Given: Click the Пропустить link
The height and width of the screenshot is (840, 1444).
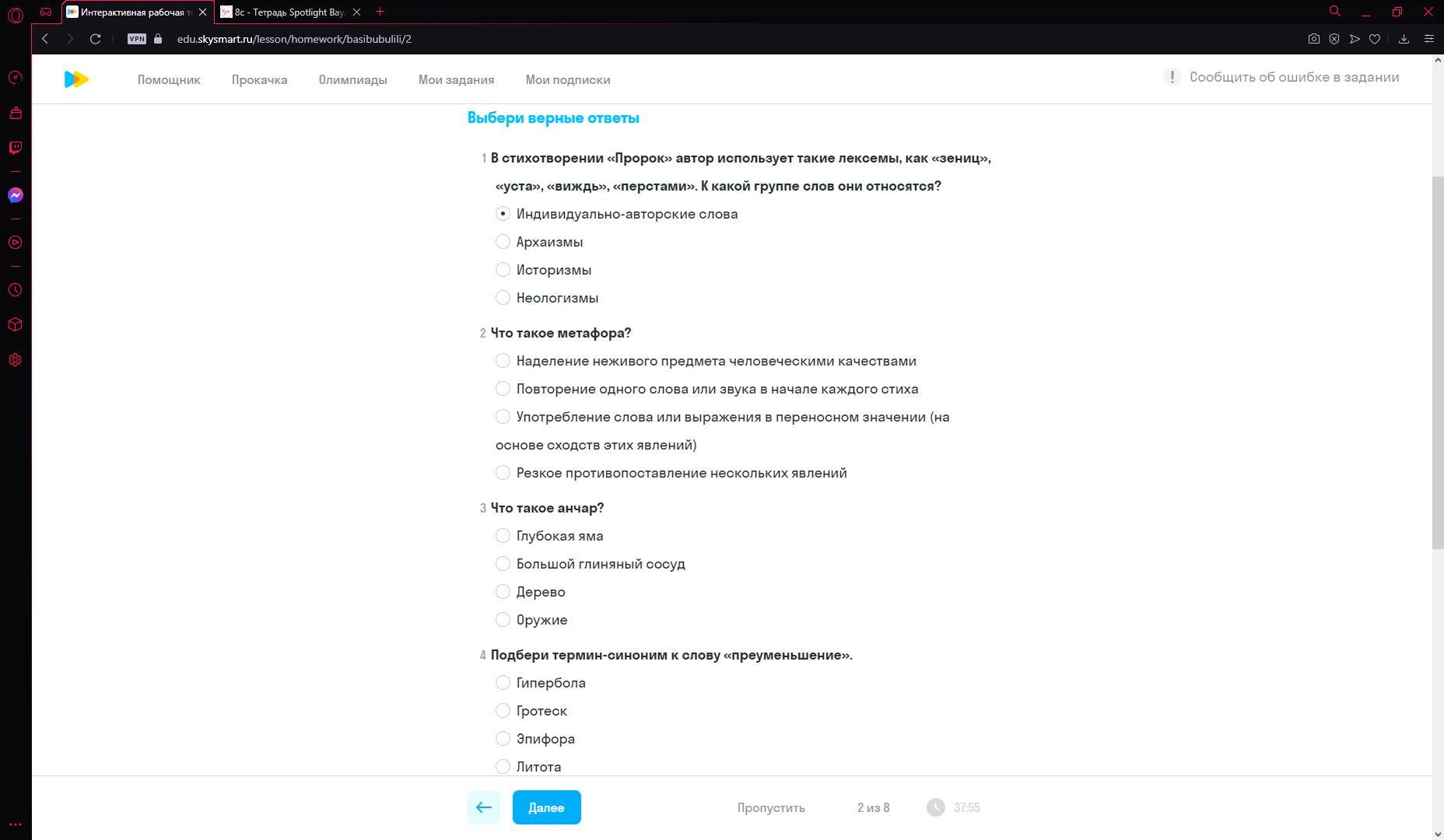Looking at the screenshot, I should 771,807.
